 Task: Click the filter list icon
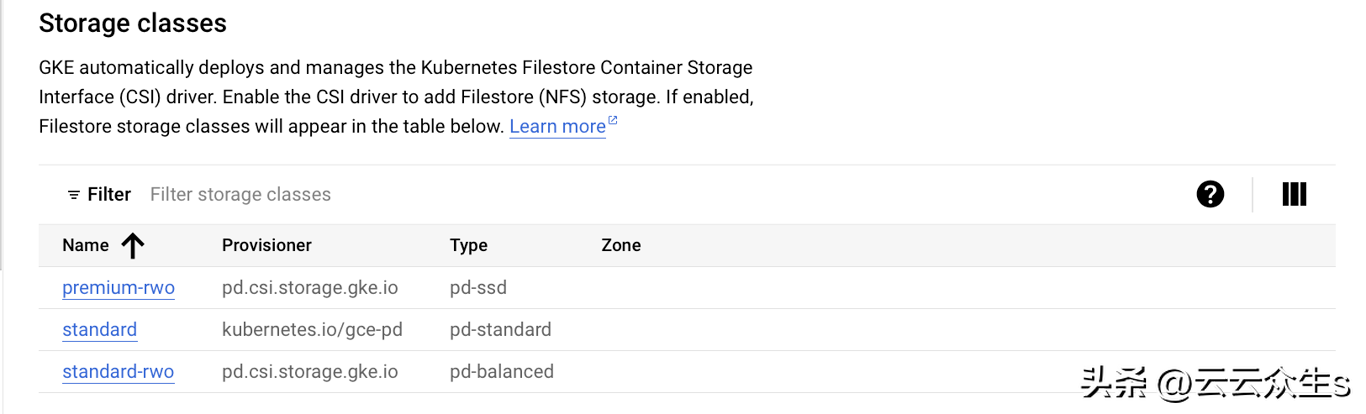74,195
